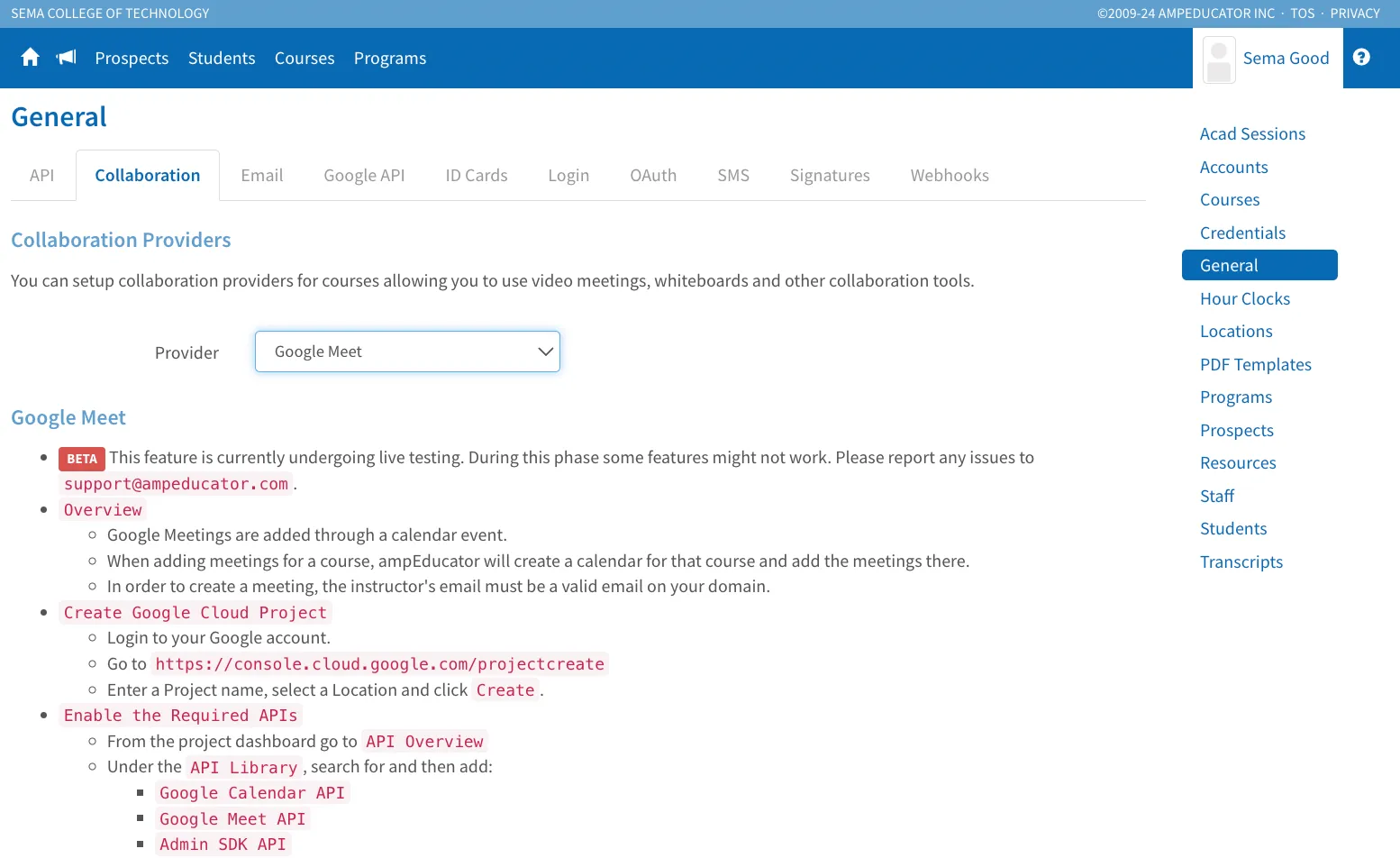
Task: Open Prospects in the top navigation
Action: coord(132,58)
